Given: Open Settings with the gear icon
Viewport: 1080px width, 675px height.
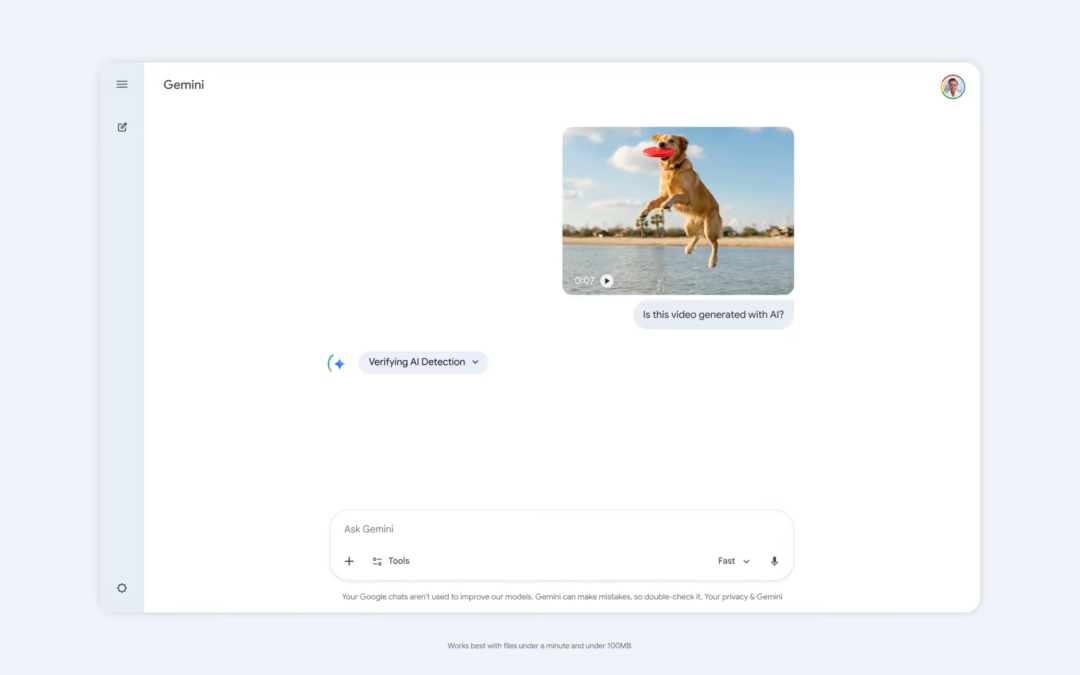Looking at the screenshot, I should (122, 588).
